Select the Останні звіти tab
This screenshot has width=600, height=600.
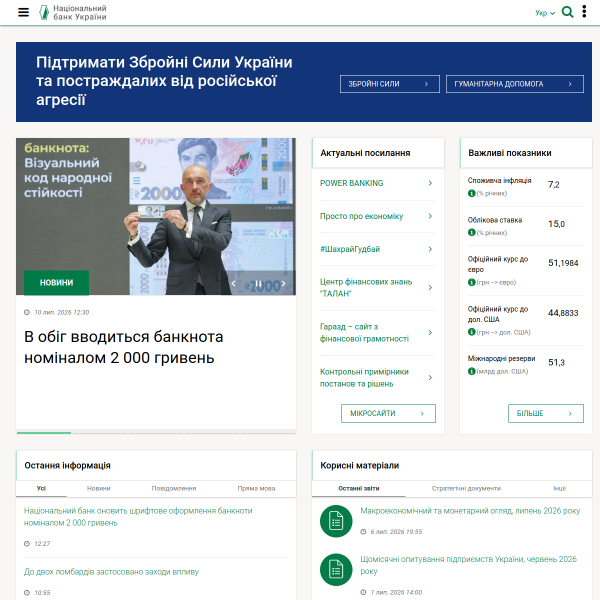click(359, 488)
